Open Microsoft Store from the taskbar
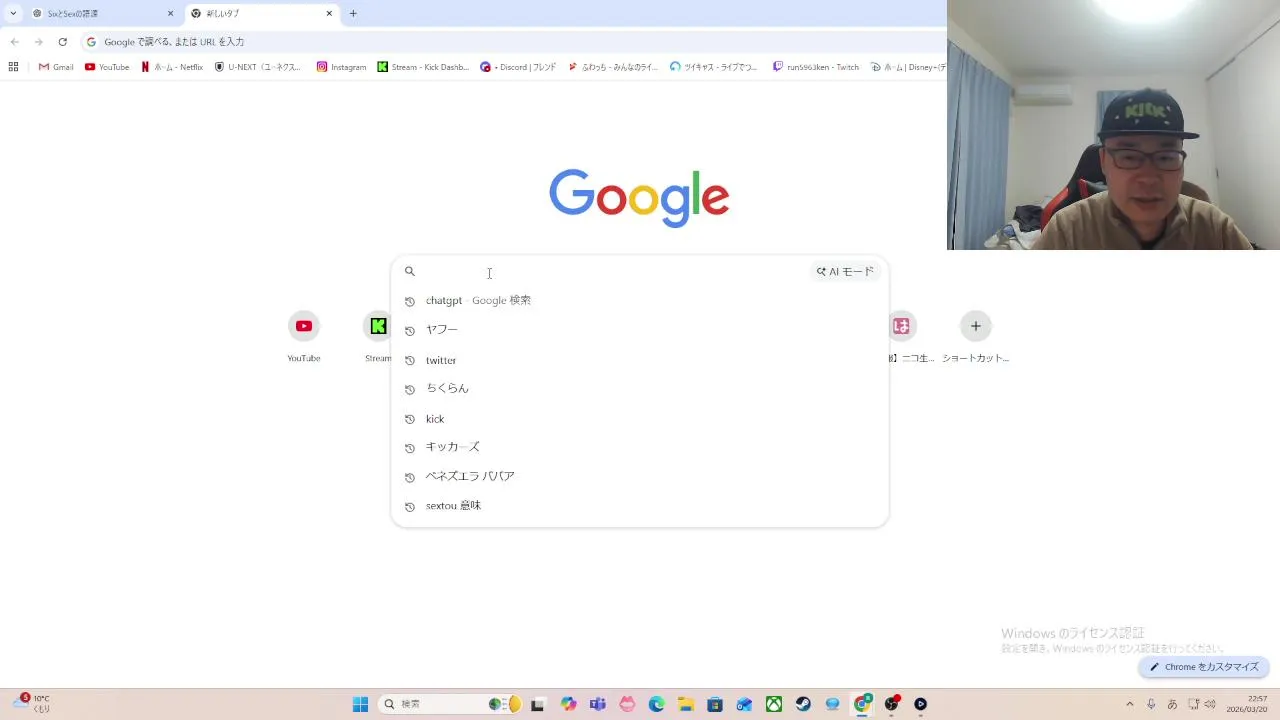Image resolution: width=1280 pixels, height=720 pixels. (715, 704)
